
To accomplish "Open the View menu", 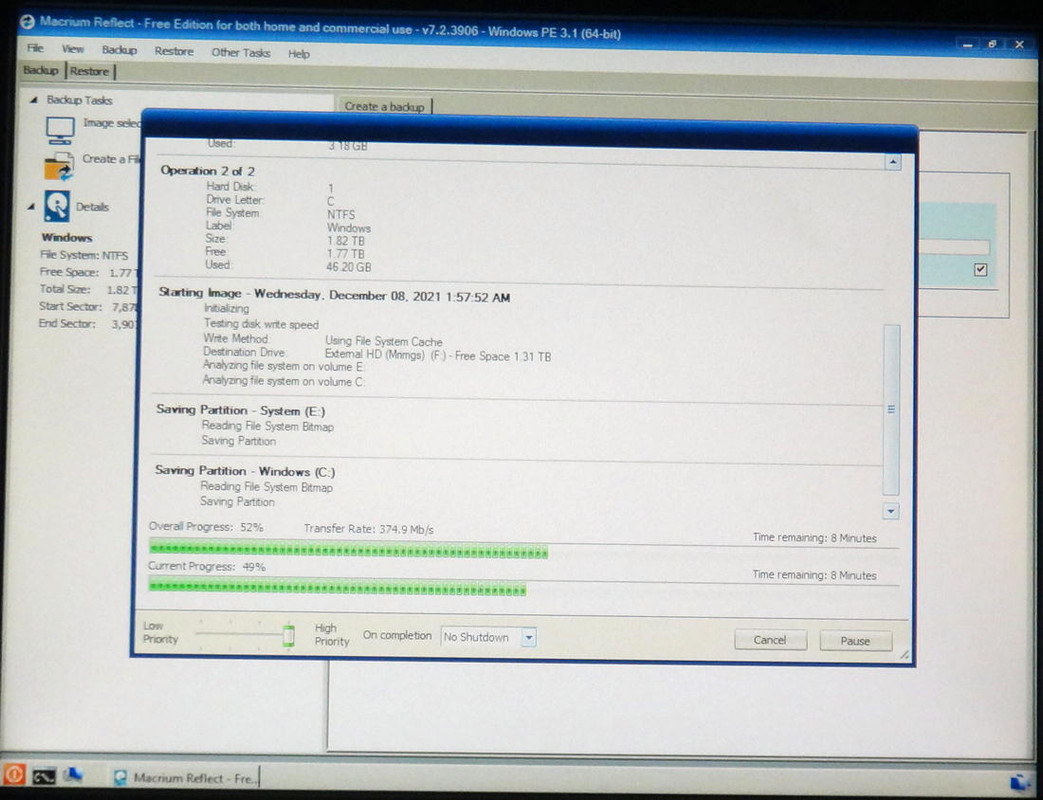I will [x=73, y=49].
